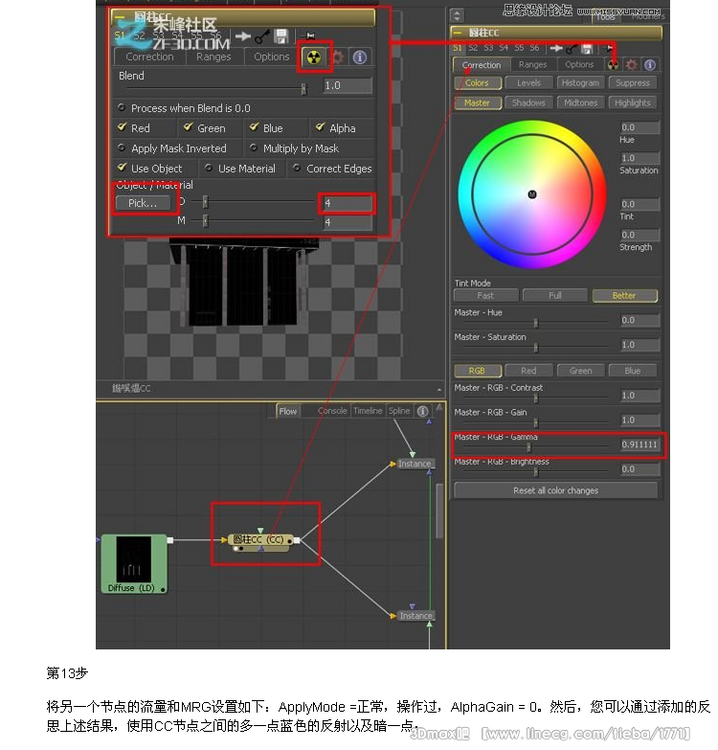718x750 pixels.
Task: Click the Master - Saturation slider handle
Action: [536, 348]
